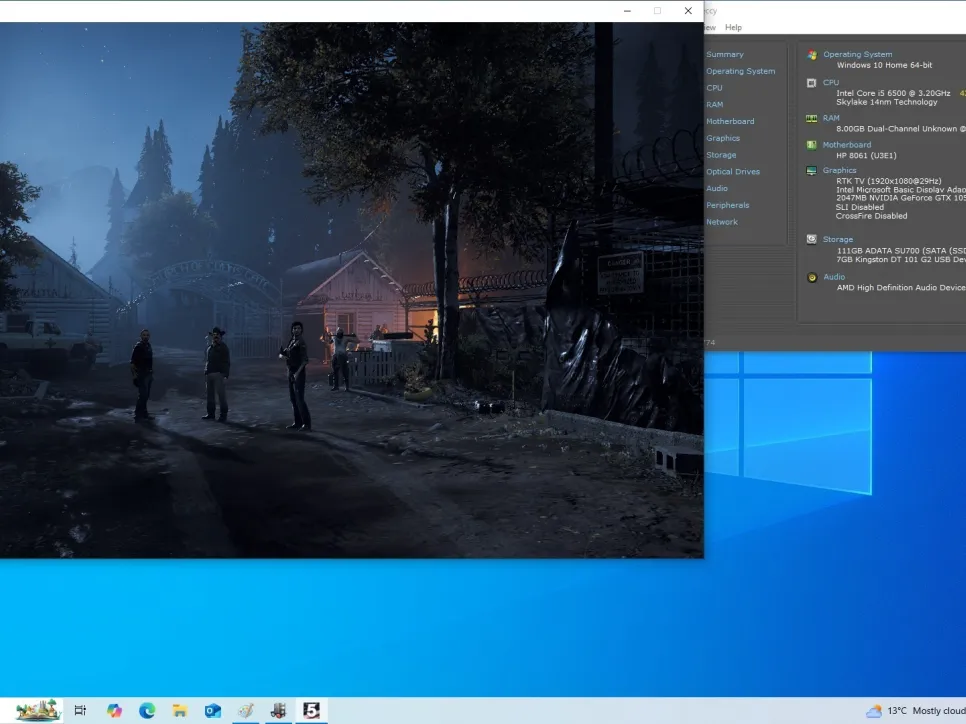Follow the Storage heading link in summary panel
The image size is (966, 724).
838,239
